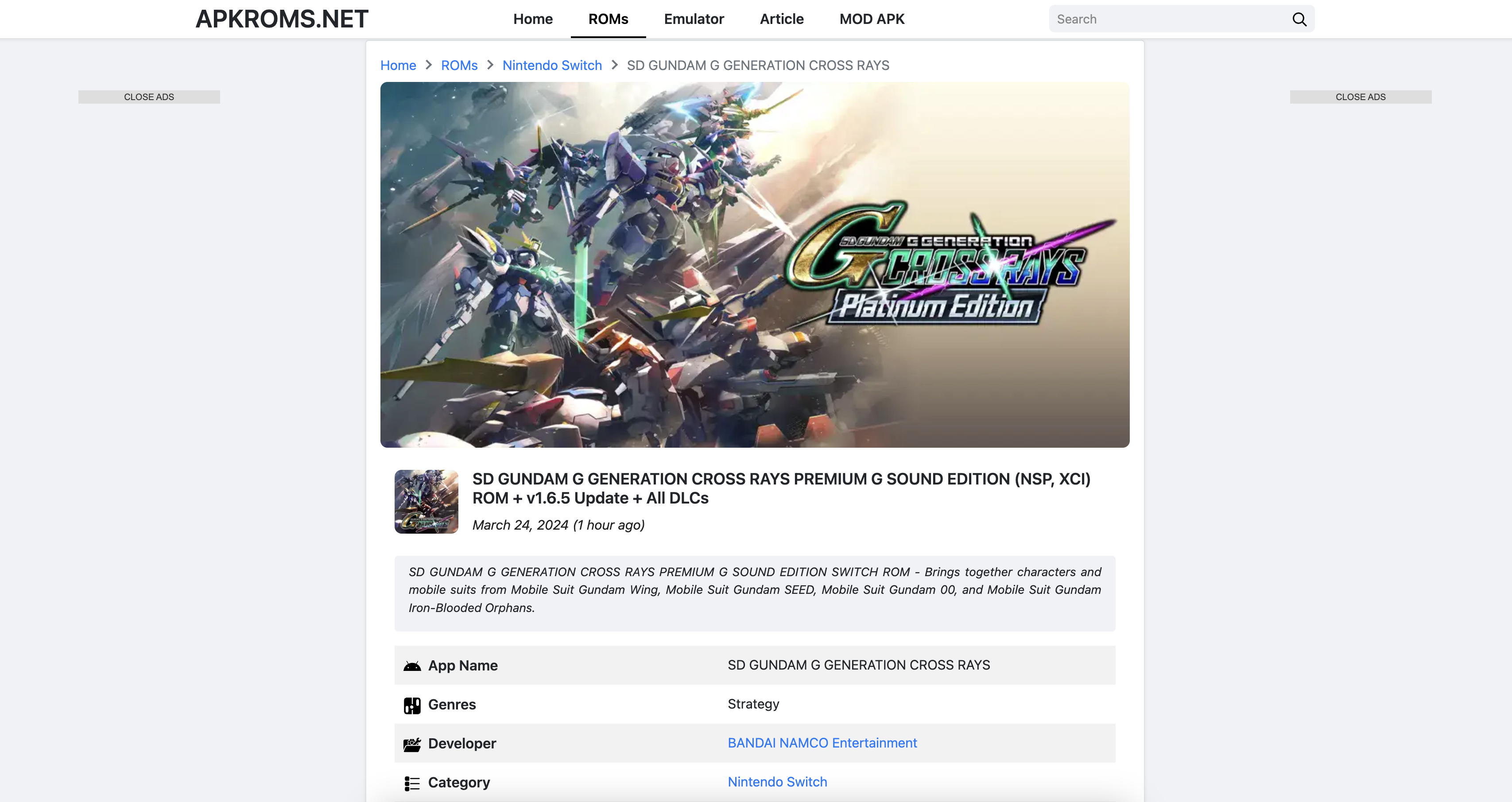The width and height of the screenshot is (1512, 802).
Task: Click the App Name value text
Action: click(x=859, y=665)
